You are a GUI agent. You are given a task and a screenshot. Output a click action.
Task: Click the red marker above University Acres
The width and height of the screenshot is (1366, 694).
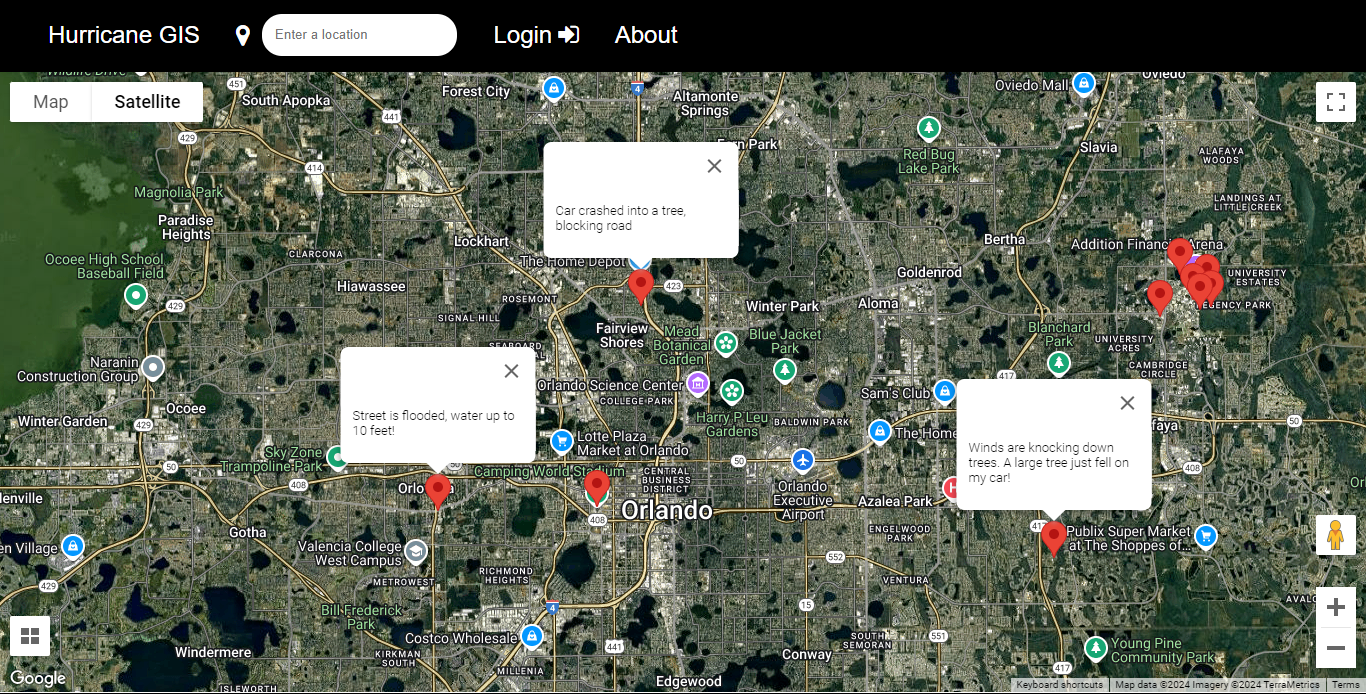pos(1160,297)
